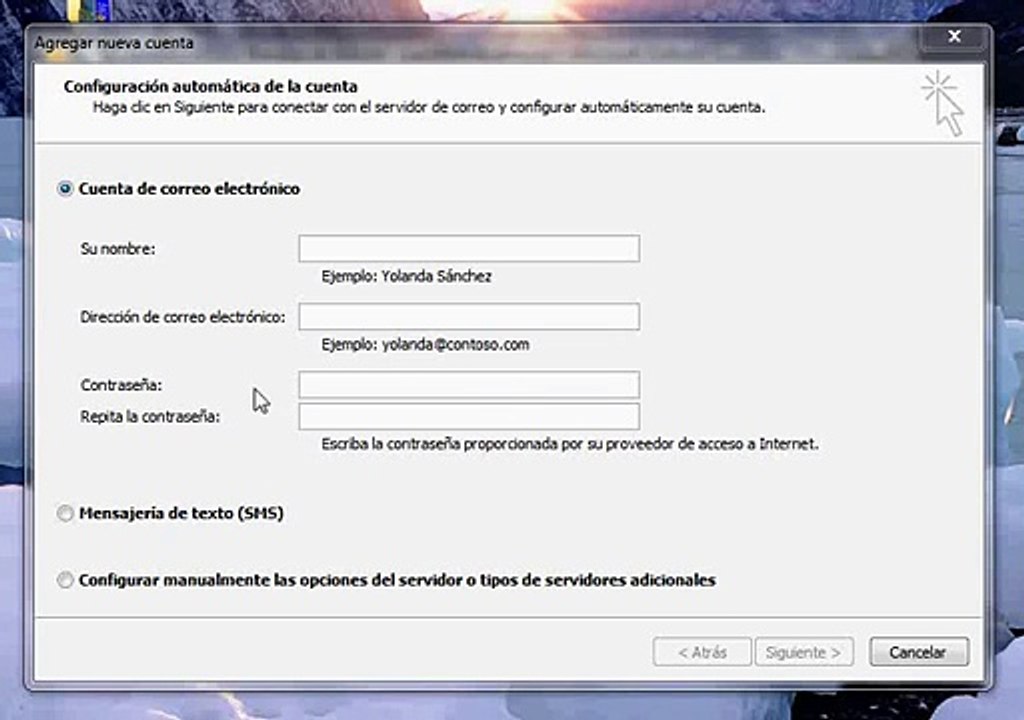The width and height of the screenshot is (1024, 720).
Task: Click the 'Configuración automática de la cuenta' heading
Action: coord(210,86)
